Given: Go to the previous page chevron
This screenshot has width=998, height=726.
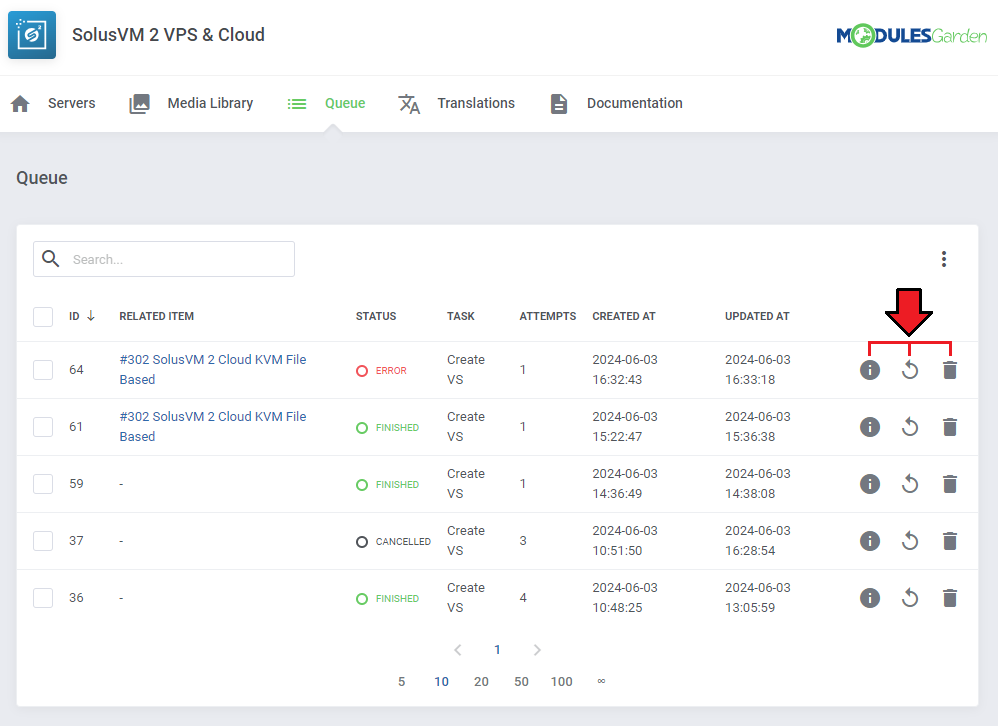Looking at the screenshot, I should 458,650.
